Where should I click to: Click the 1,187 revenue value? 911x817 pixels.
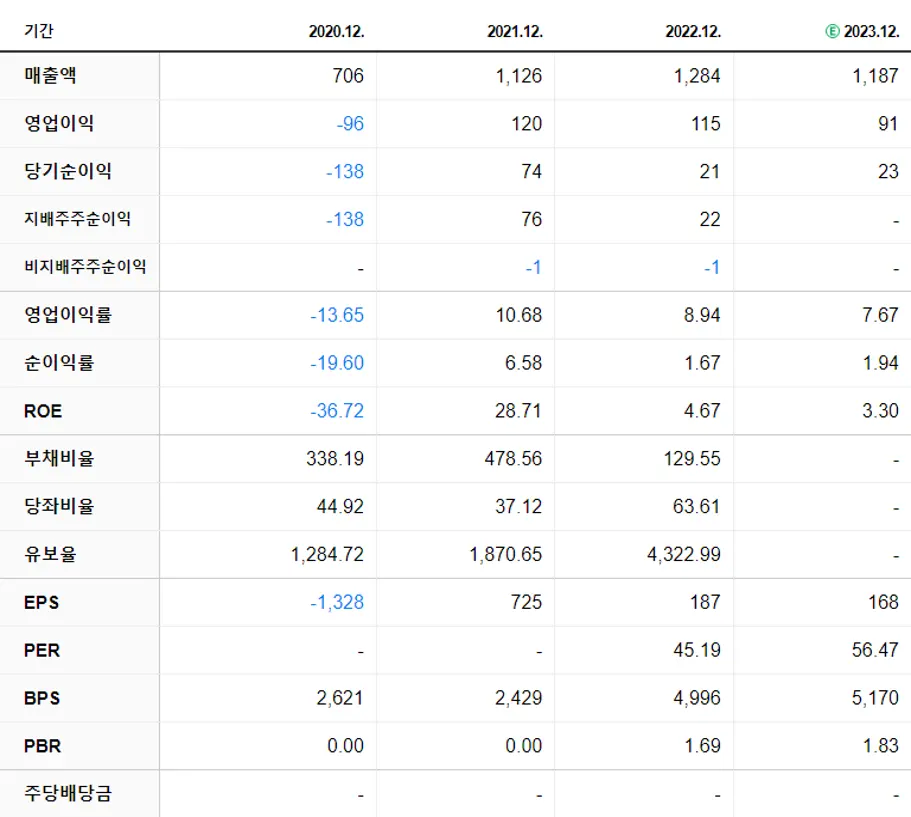(x=876, y=76)
